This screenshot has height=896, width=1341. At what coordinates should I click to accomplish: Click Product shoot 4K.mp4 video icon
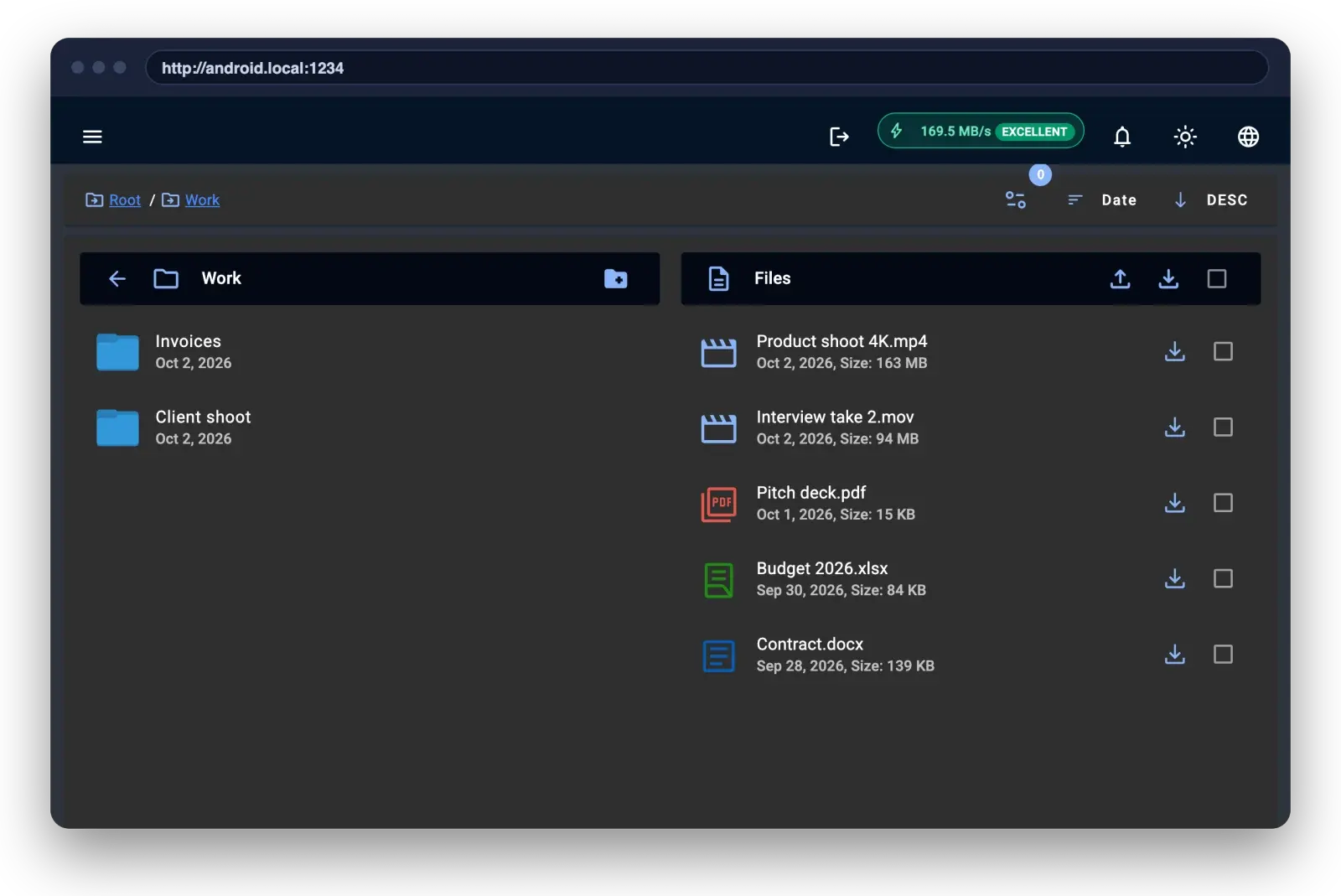point(718,353)
